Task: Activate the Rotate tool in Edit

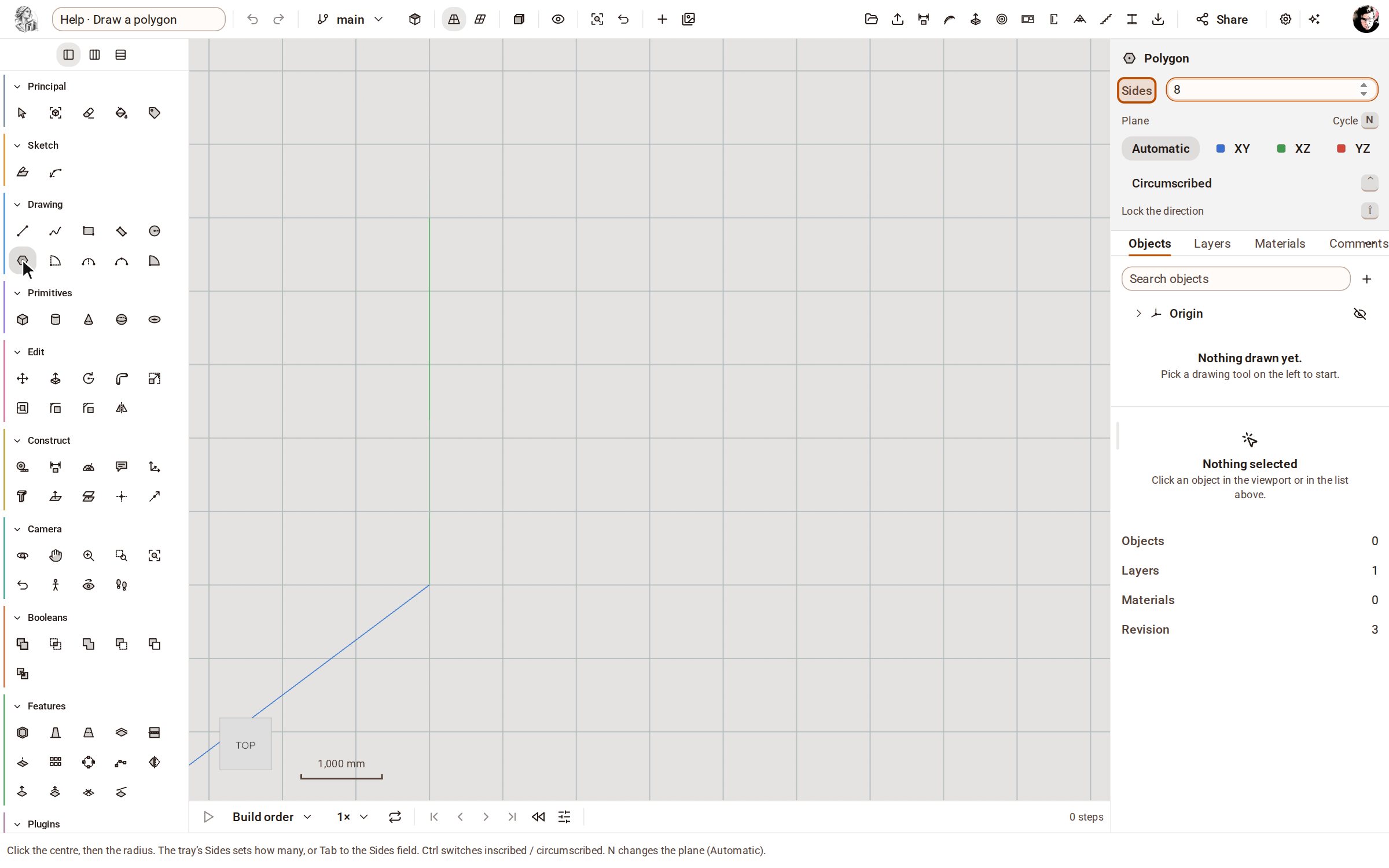Action: tap(89, 378)
